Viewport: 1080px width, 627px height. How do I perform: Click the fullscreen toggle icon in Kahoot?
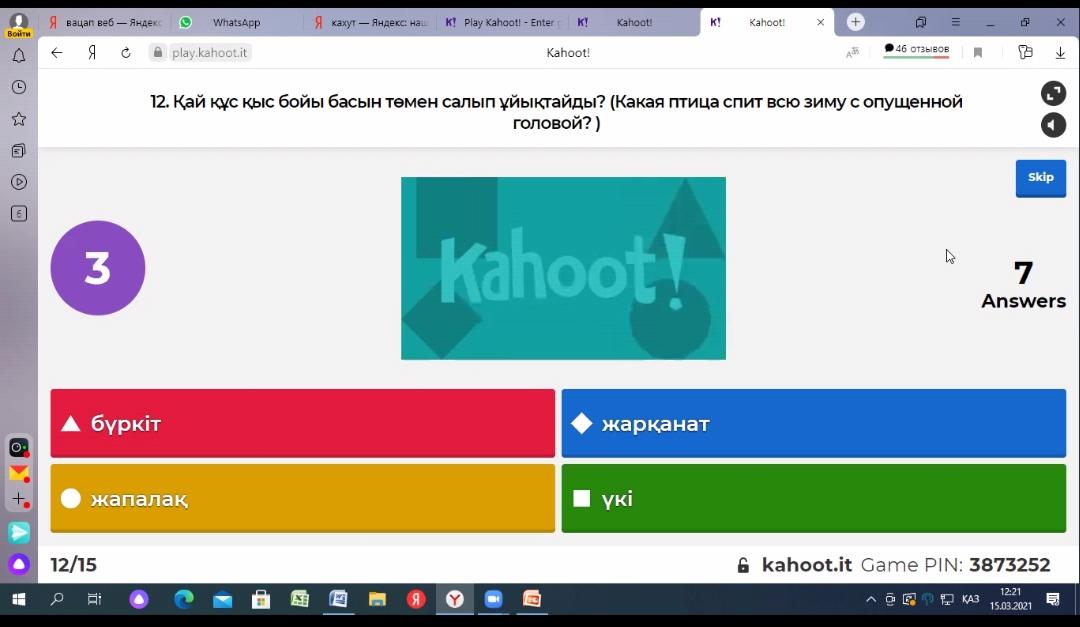tap(1053, 93)
